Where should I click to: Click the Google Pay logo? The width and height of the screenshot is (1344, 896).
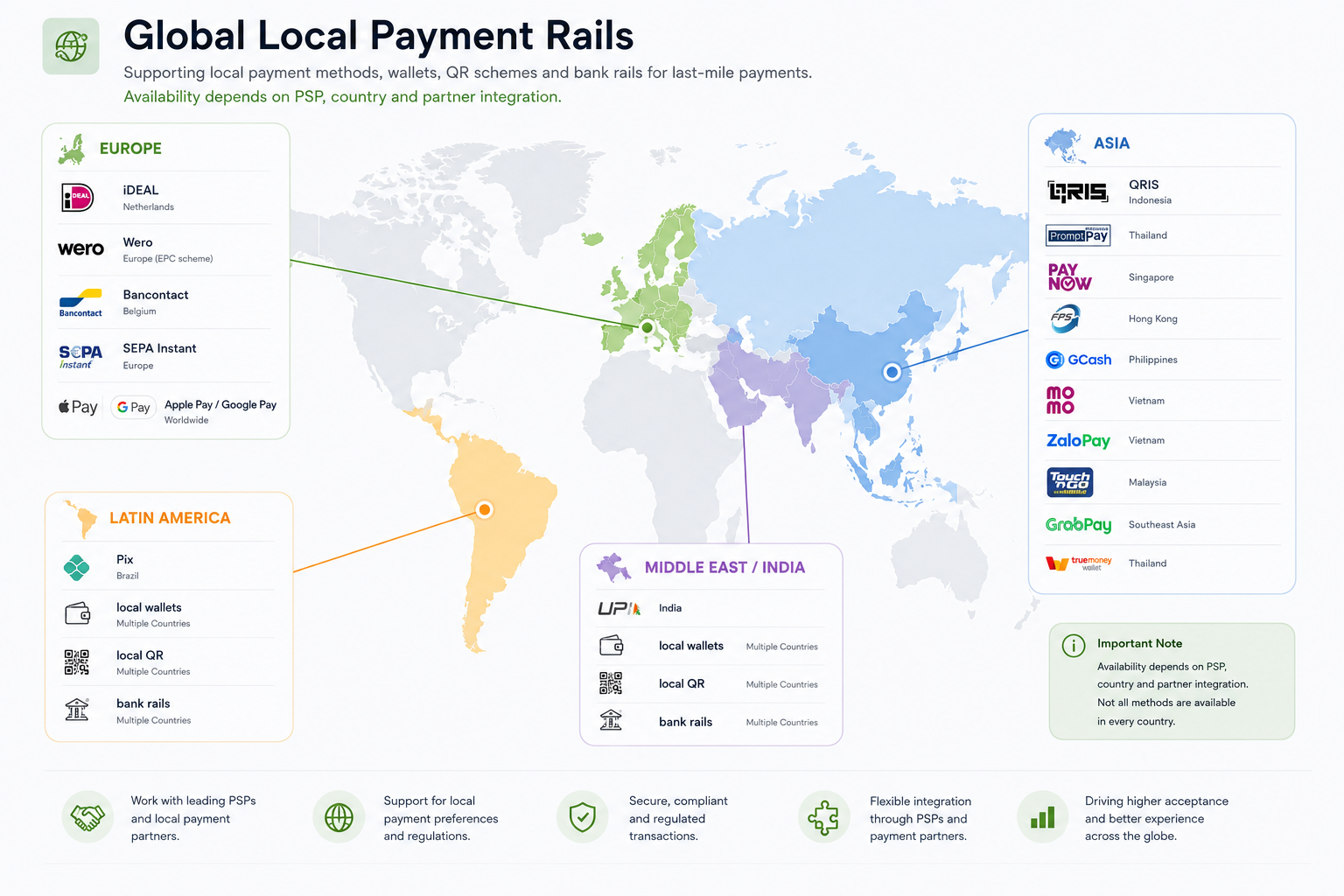(x=134, y=407)
